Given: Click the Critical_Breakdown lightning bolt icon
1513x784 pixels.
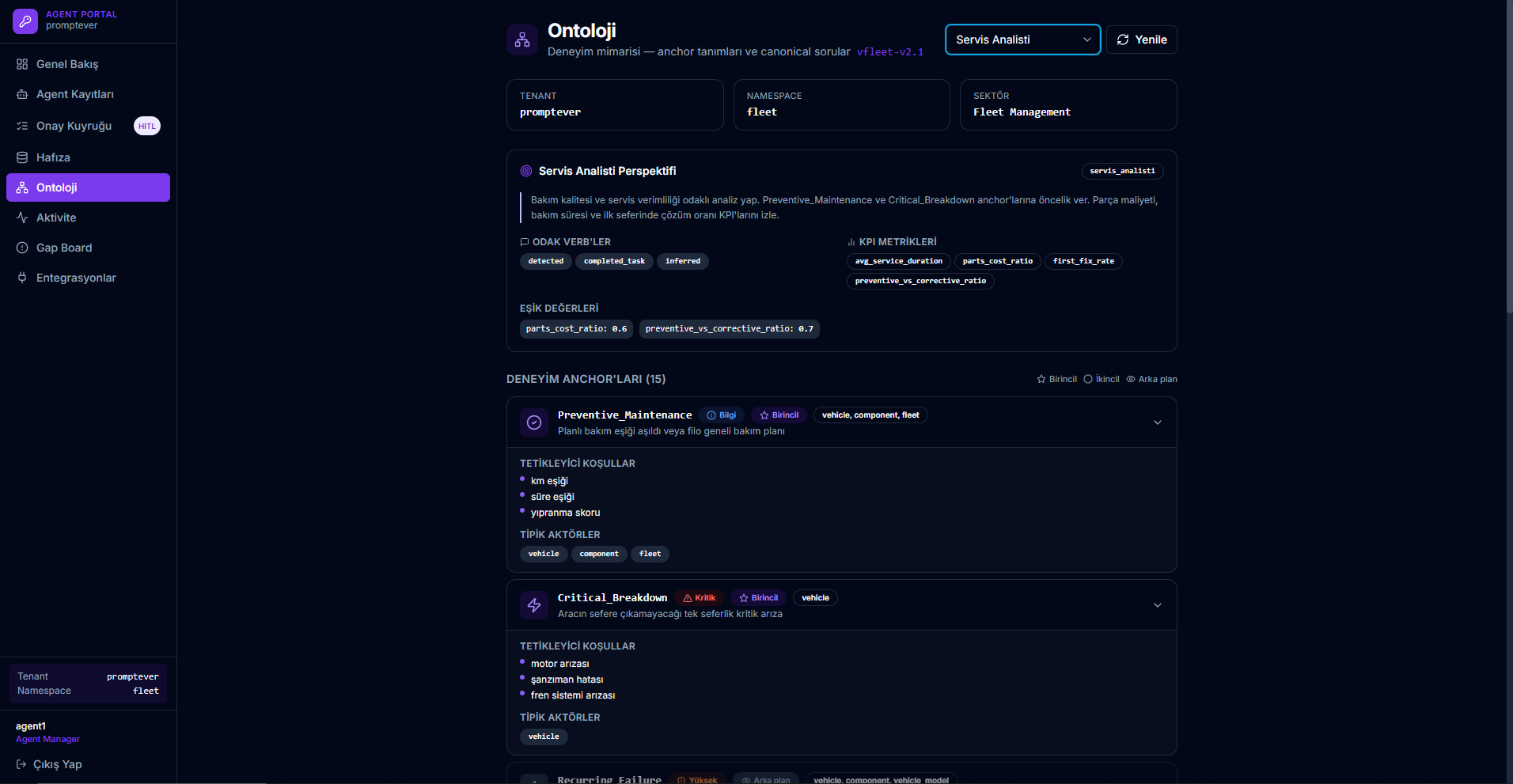Looking at the screenshot, I should (534, 605).
